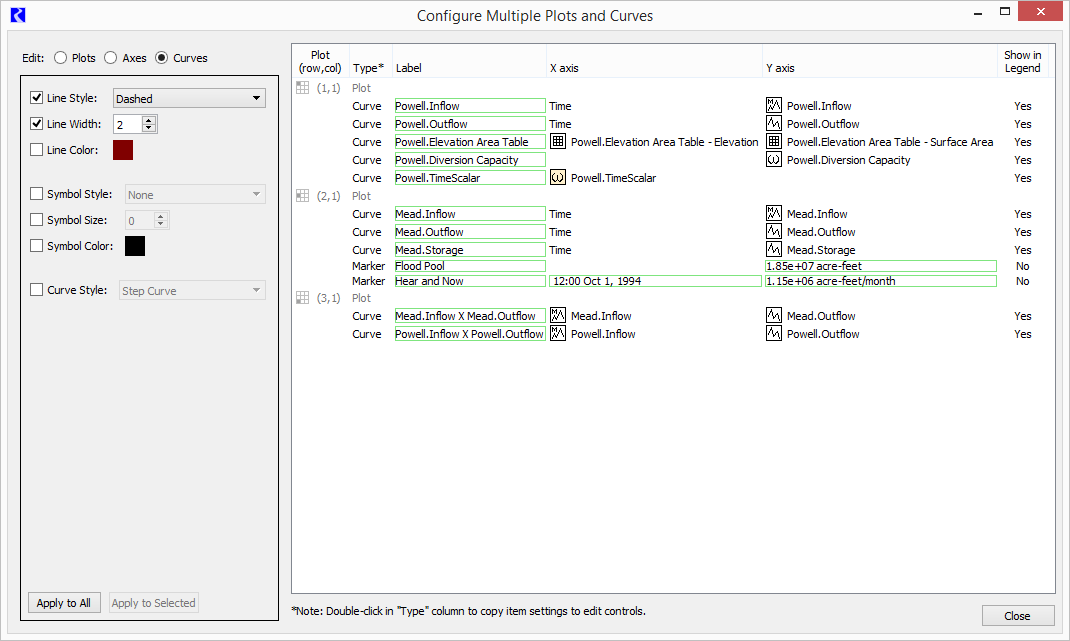Click the Yes legend cell for Powell.Inflow X Powell.Outflow

1022,334
